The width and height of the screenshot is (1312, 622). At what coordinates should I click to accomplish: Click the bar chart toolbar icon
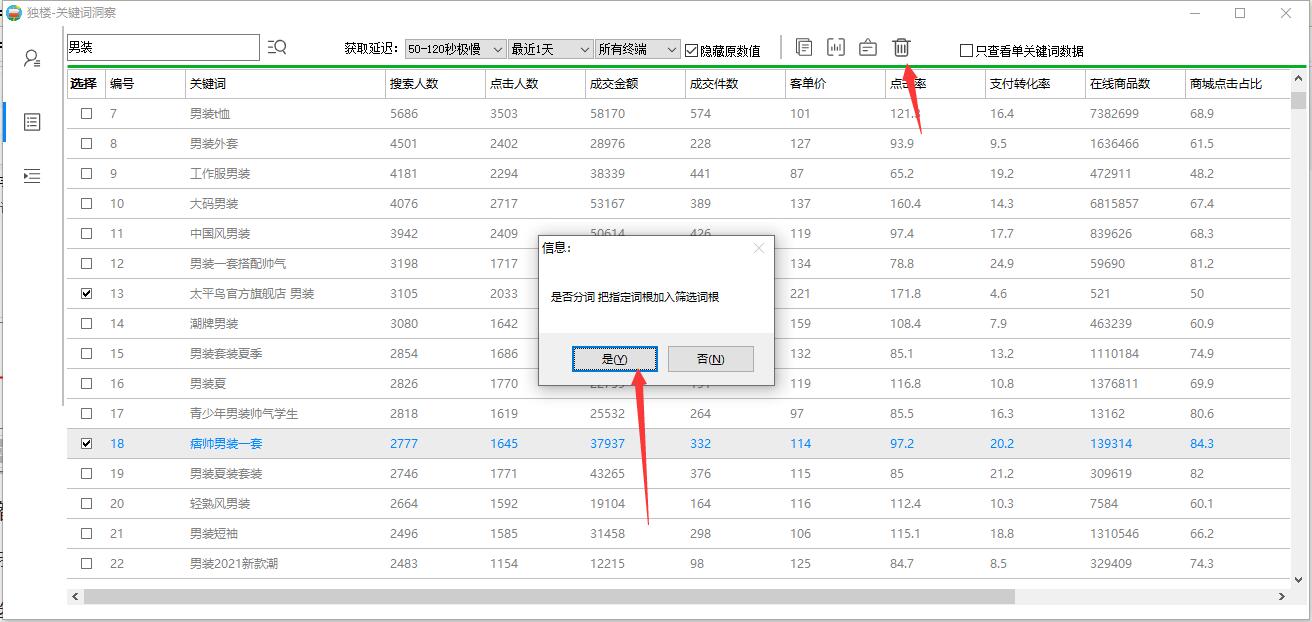836,47
